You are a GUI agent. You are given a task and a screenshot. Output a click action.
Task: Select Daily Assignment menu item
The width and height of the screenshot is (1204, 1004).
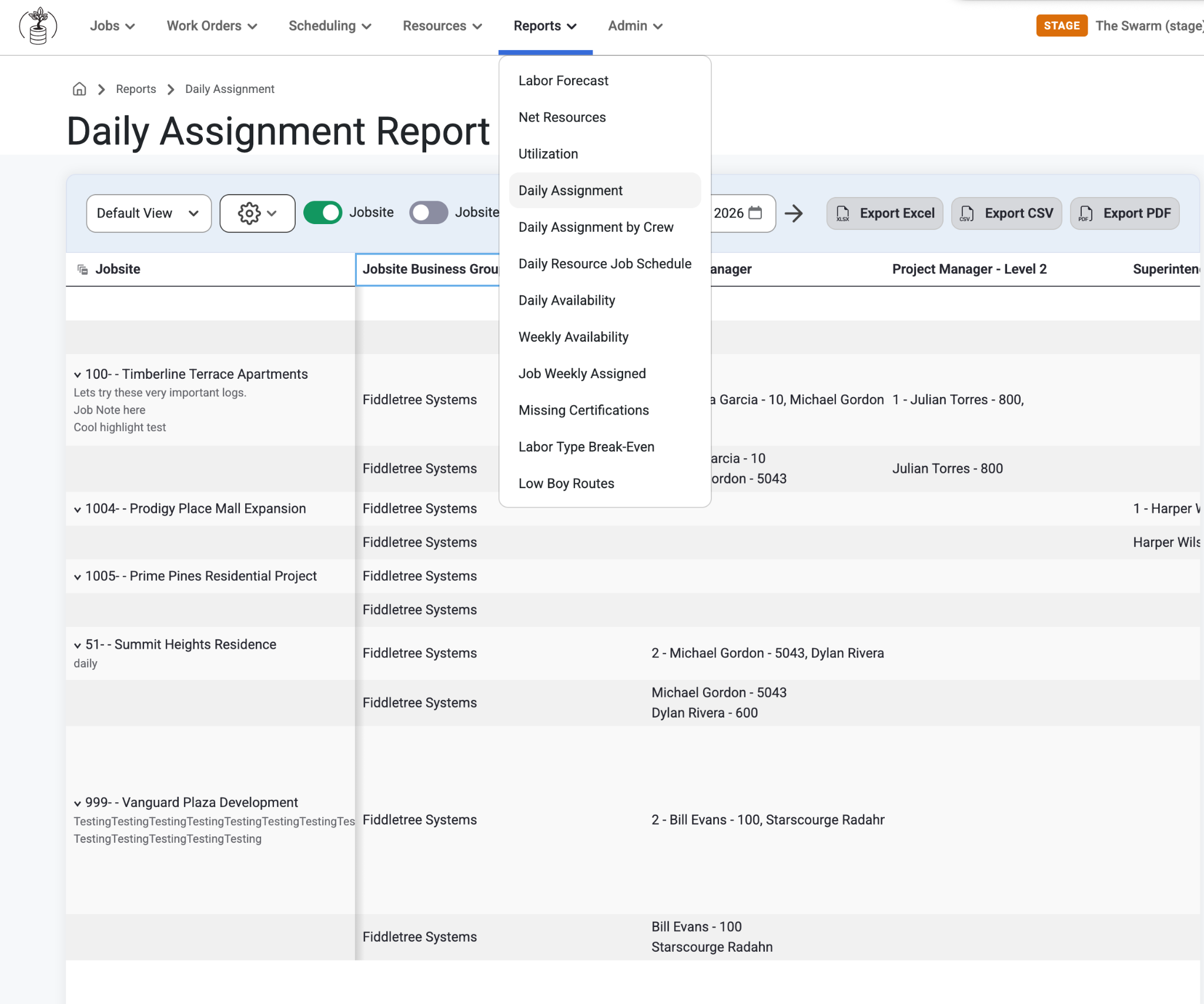point(605,191)
